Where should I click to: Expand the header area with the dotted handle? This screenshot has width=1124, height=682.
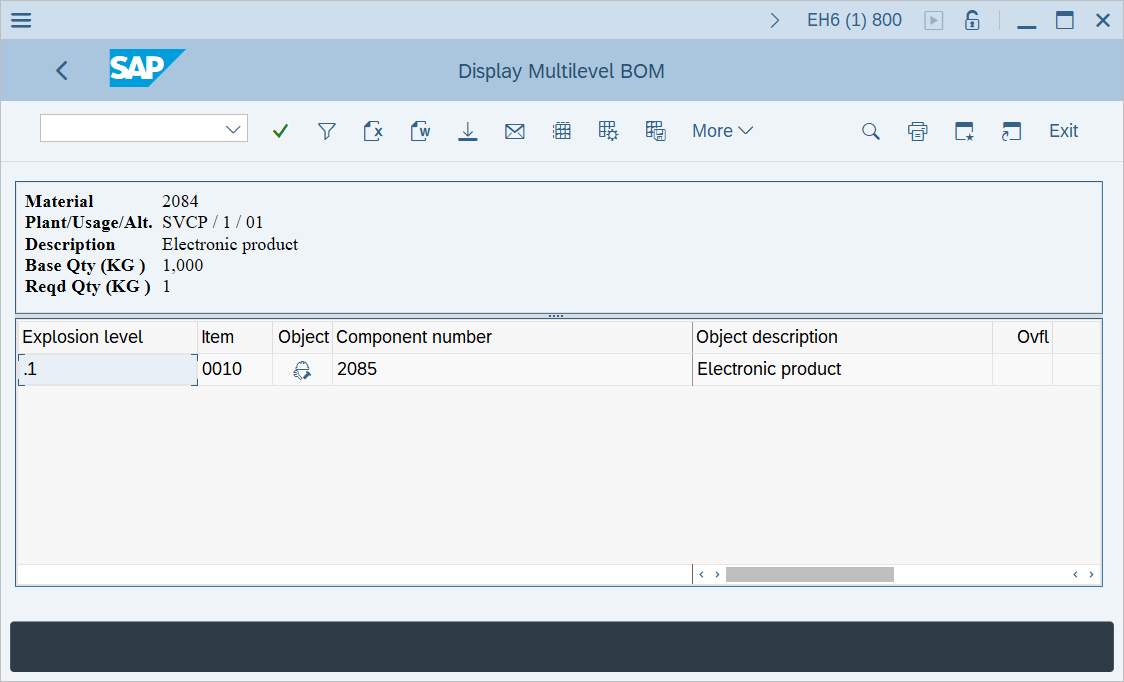[x=555, y=313]
